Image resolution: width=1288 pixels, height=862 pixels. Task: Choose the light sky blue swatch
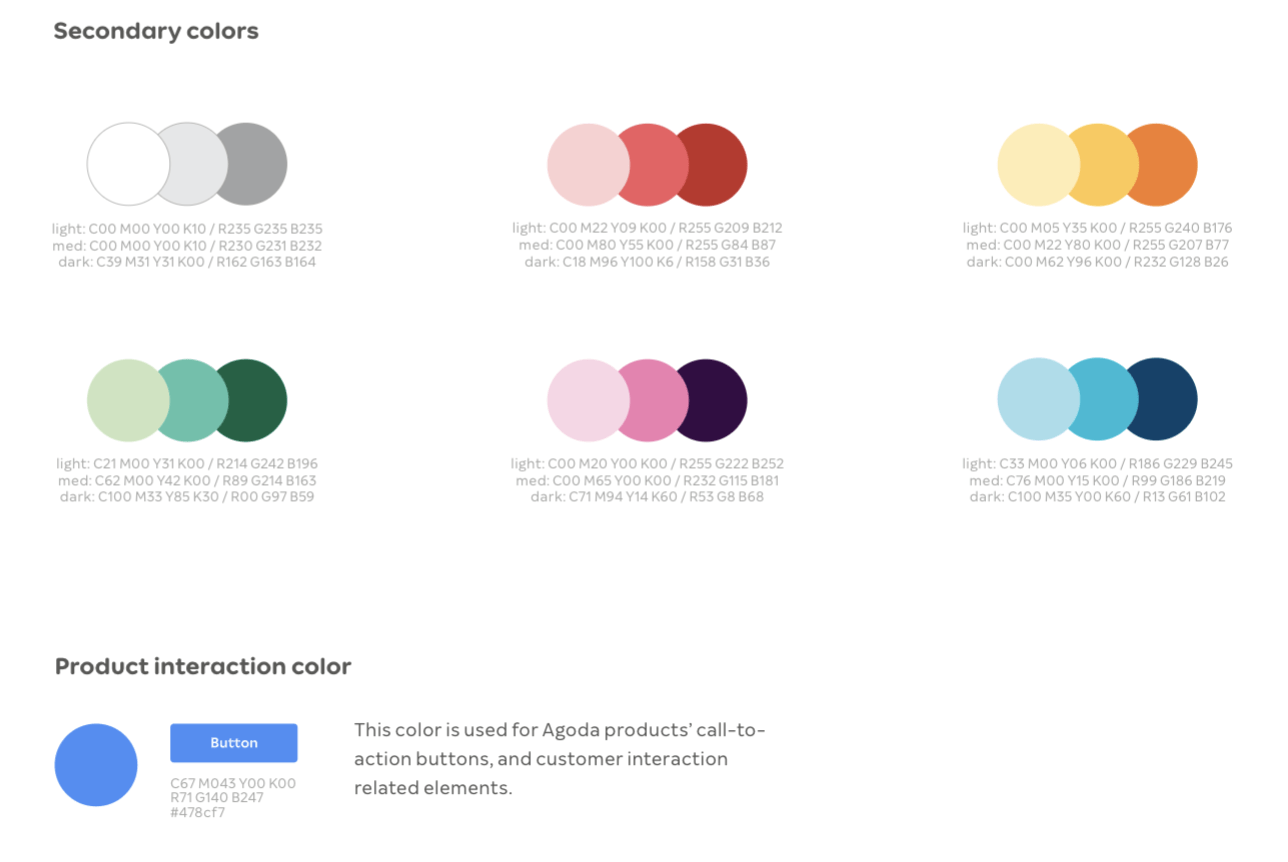pos(1038,399)
